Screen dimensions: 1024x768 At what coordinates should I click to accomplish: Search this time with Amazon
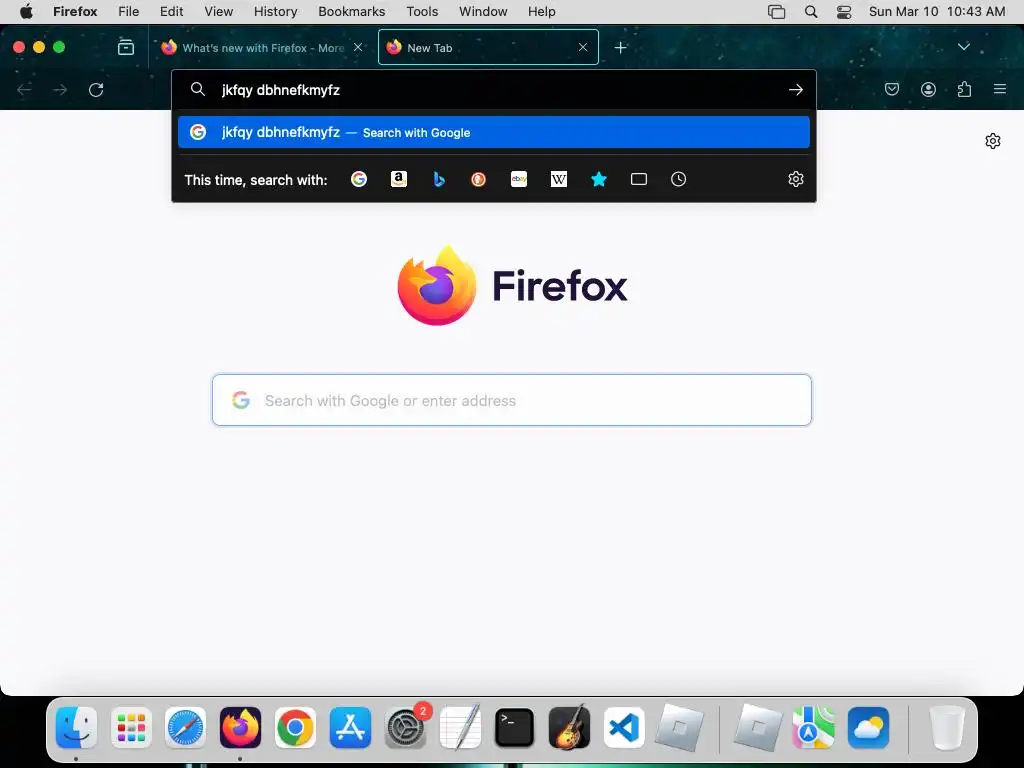[x=398, y=179]
